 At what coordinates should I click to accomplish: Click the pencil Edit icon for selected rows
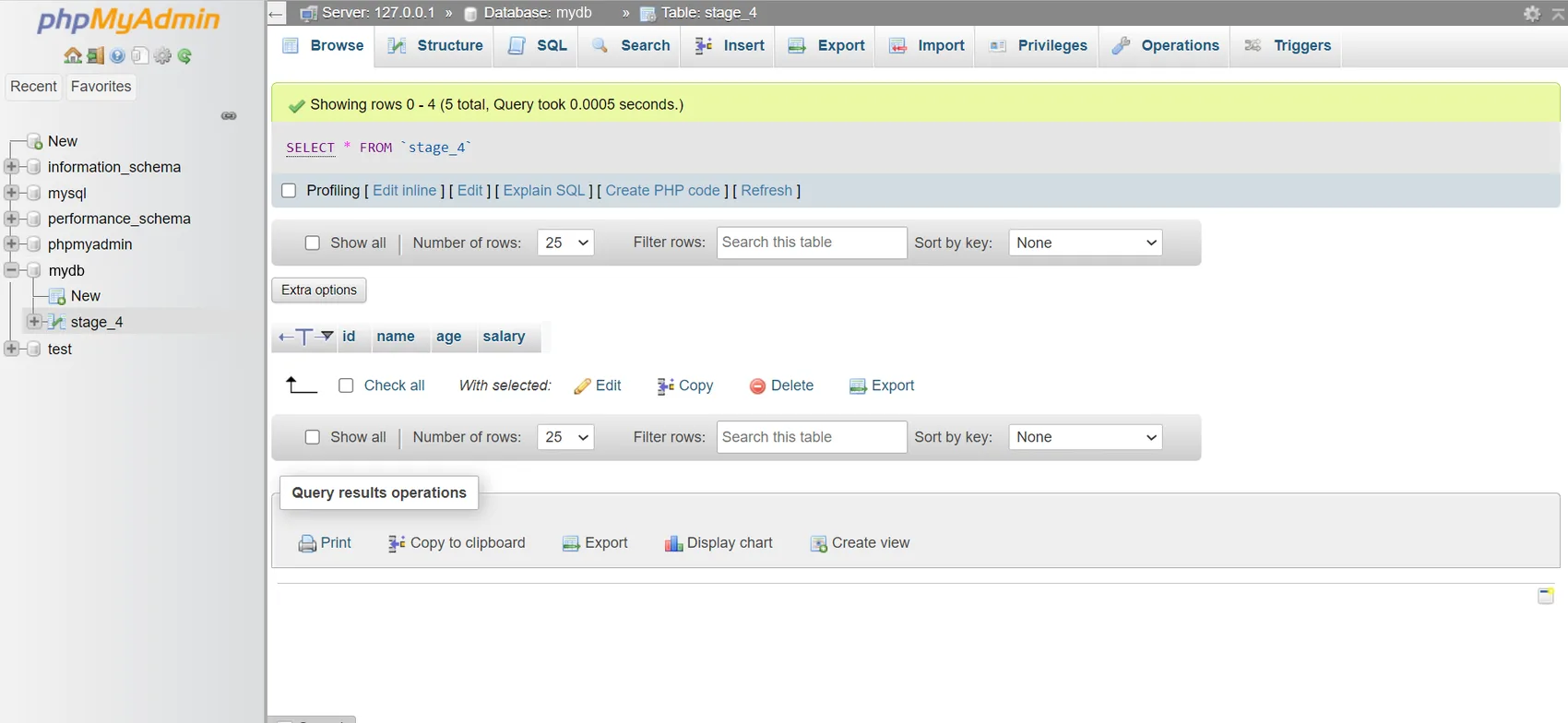582,386
